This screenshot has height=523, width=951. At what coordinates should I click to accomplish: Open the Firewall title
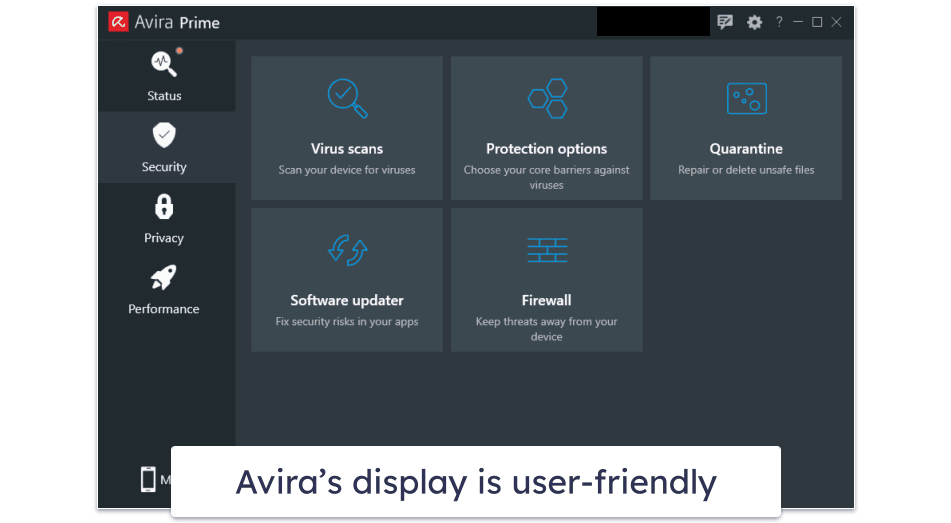click(546, 300)
